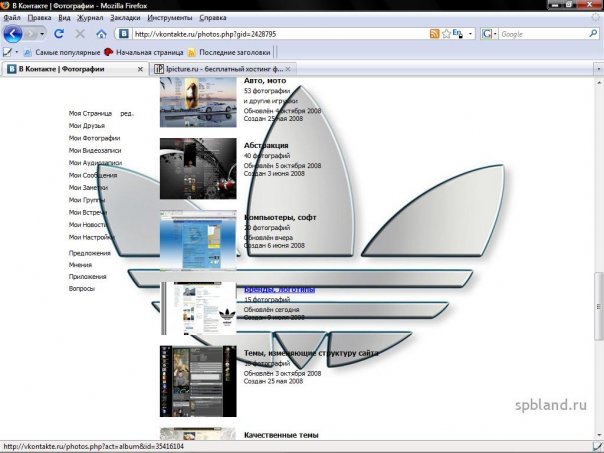Bookmark page with the star icon
The height and width of the screenshot is (453, 604).
click(446, 34)
